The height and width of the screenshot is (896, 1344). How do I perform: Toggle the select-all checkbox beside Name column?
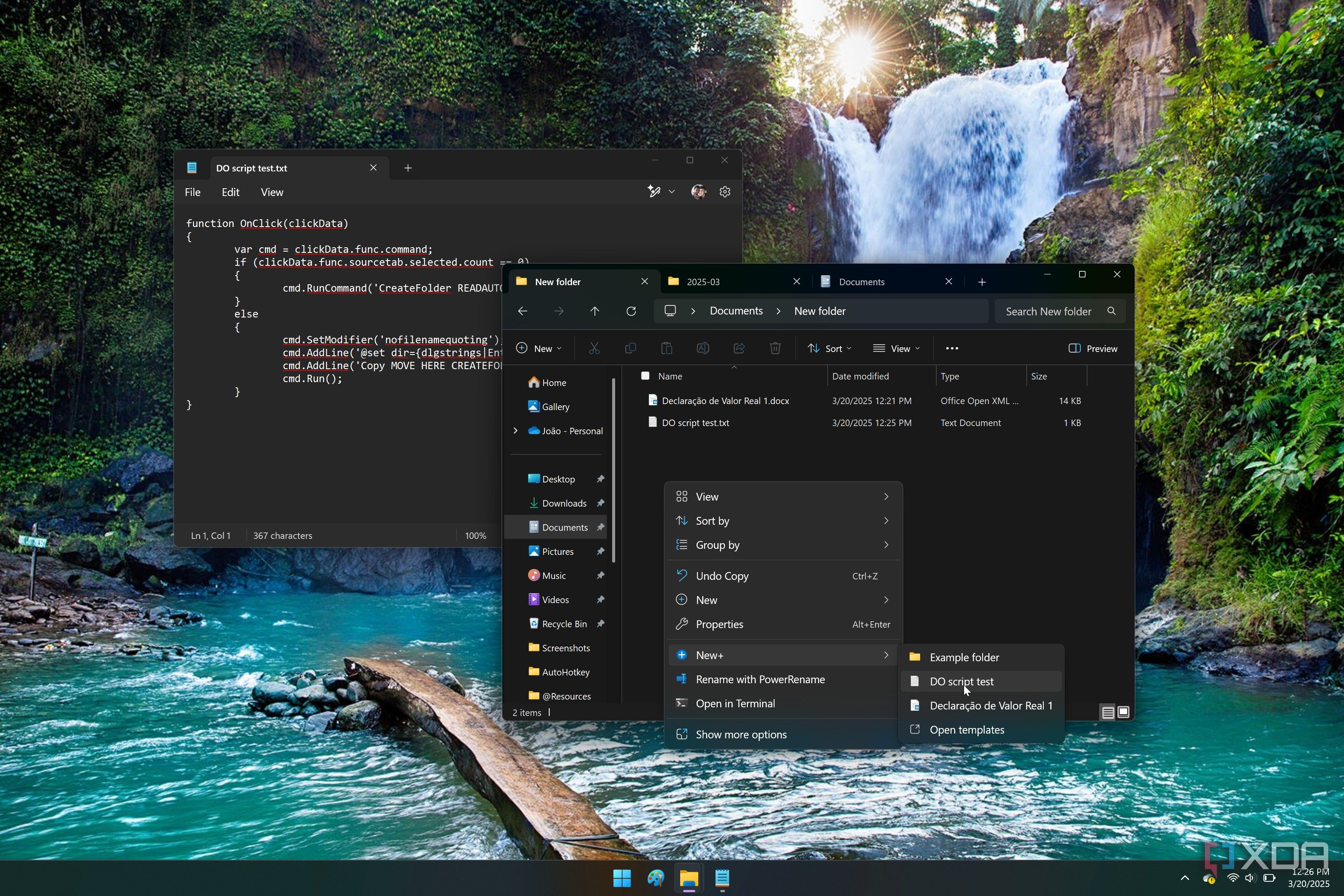click(645, 376)
